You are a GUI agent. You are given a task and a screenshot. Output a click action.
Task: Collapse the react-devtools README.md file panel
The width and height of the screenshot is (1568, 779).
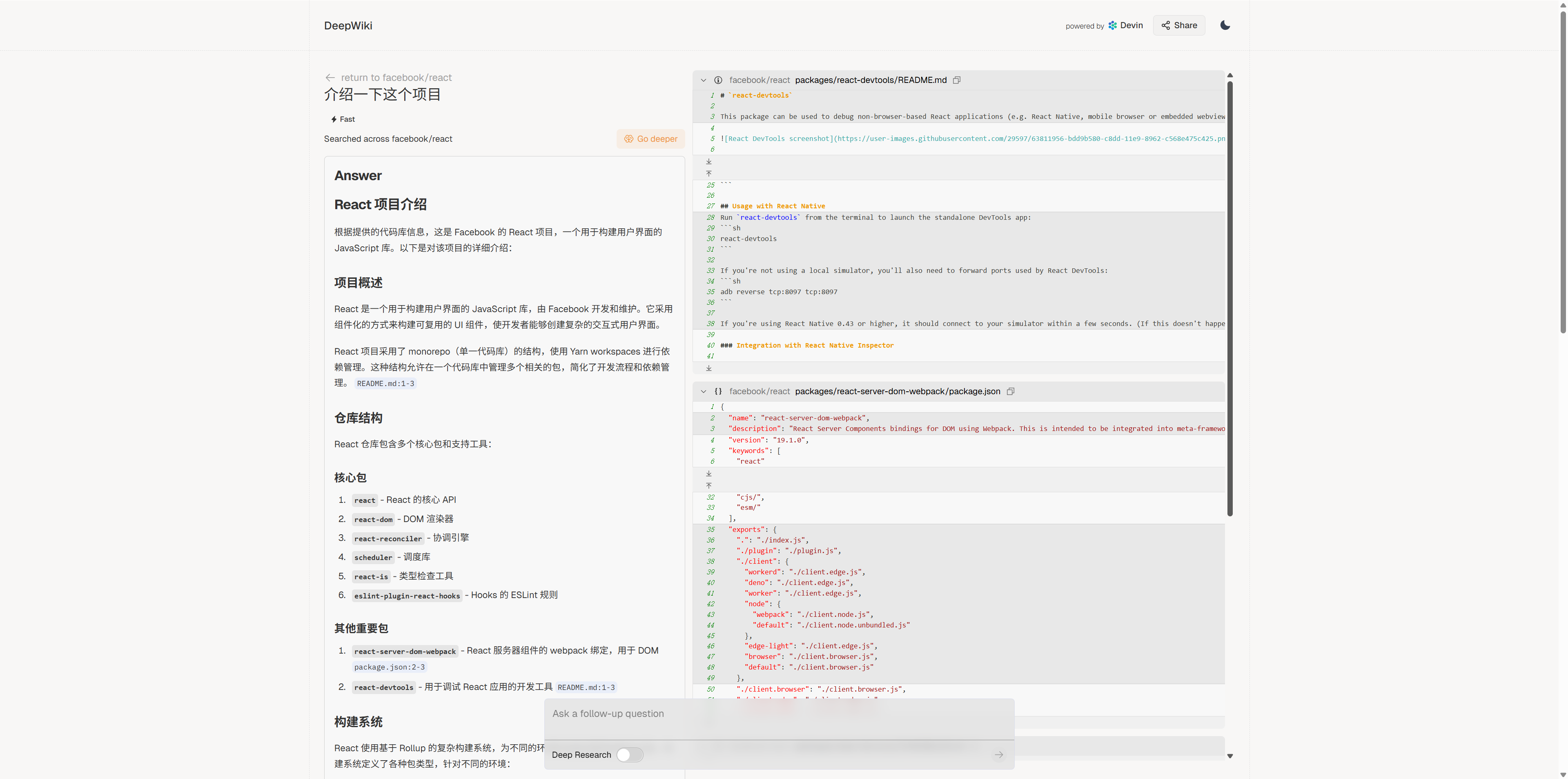click(x=704, y=80)
